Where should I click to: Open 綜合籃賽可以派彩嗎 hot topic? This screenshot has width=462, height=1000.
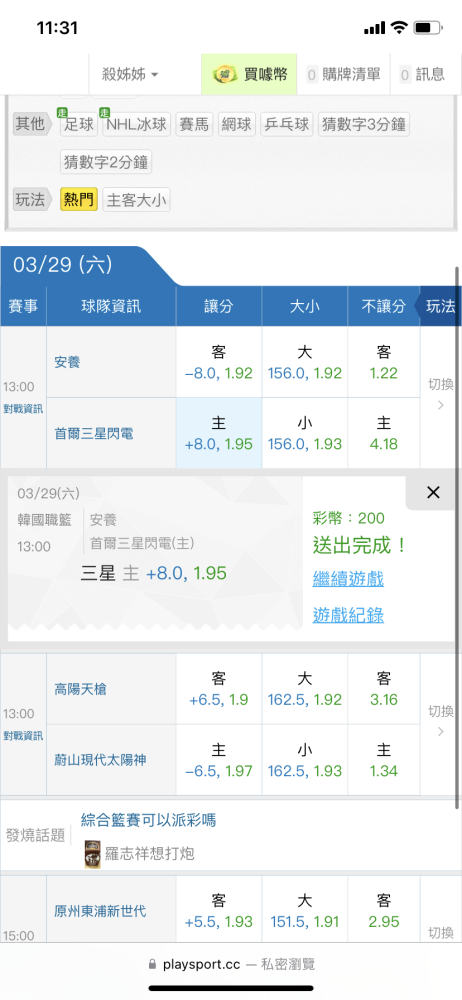(148, 820)
